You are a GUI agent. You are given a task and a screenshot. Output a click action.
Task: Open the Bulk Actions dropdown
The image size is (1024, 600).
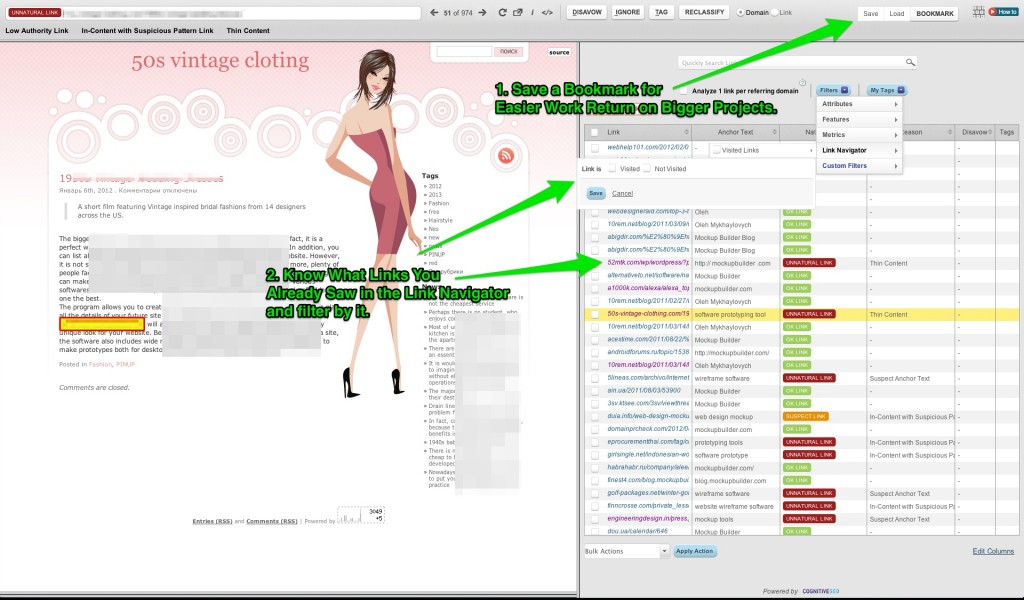pos(626,551)
